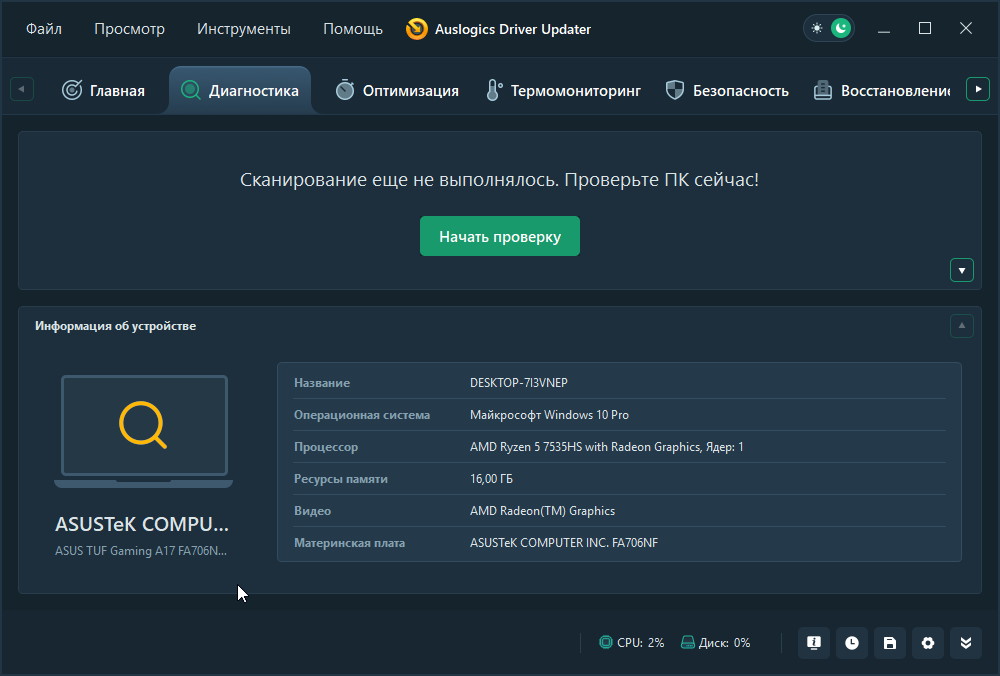The image size is (1000, 676).
Task: Open the info icon in the bottom toolbar
Action: [x=814, y=643]
